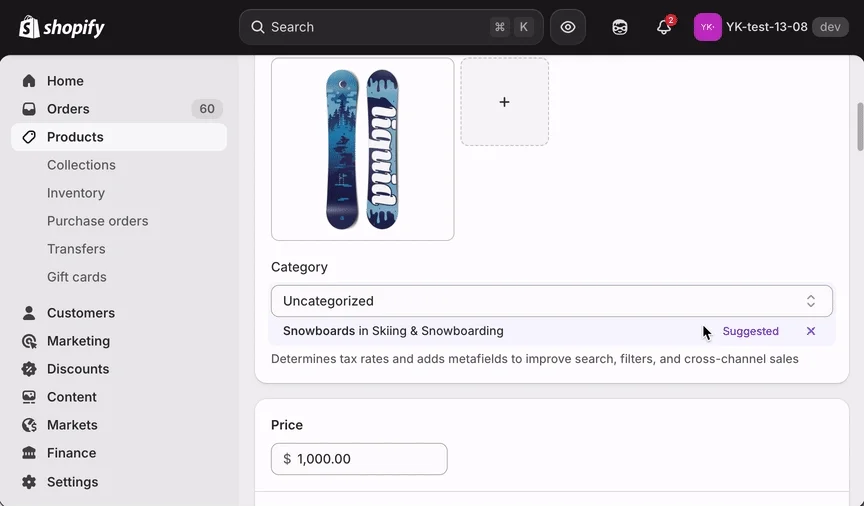Screen dimensions: 864x506
Task: Toggle the eye preview icon
Action: click(568, 27)
